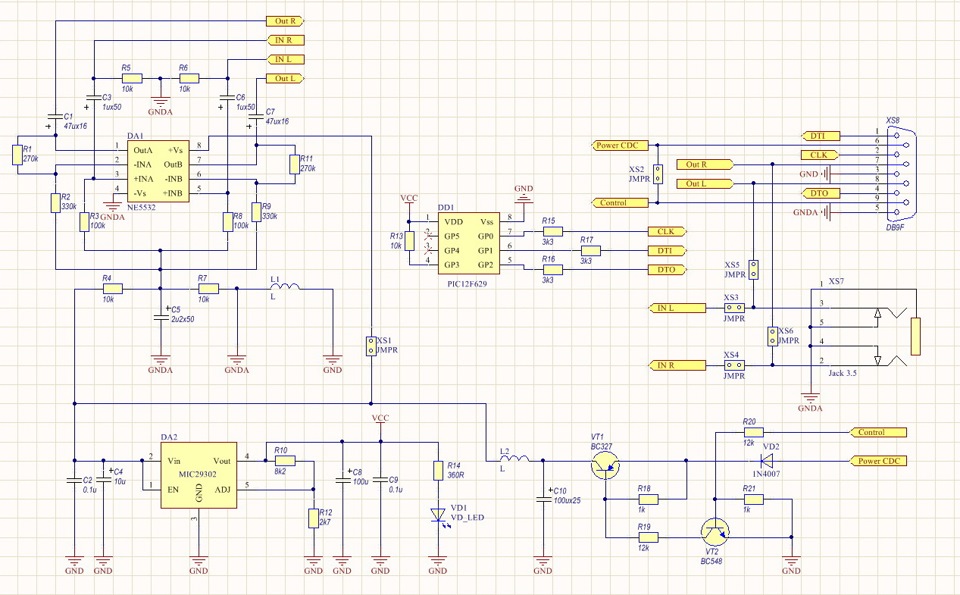Image resolution: width=960 pixels, height=595 pixels.
Task: Click capacitor C1 47ux16 symbol
Action: [x=55, y=118]
